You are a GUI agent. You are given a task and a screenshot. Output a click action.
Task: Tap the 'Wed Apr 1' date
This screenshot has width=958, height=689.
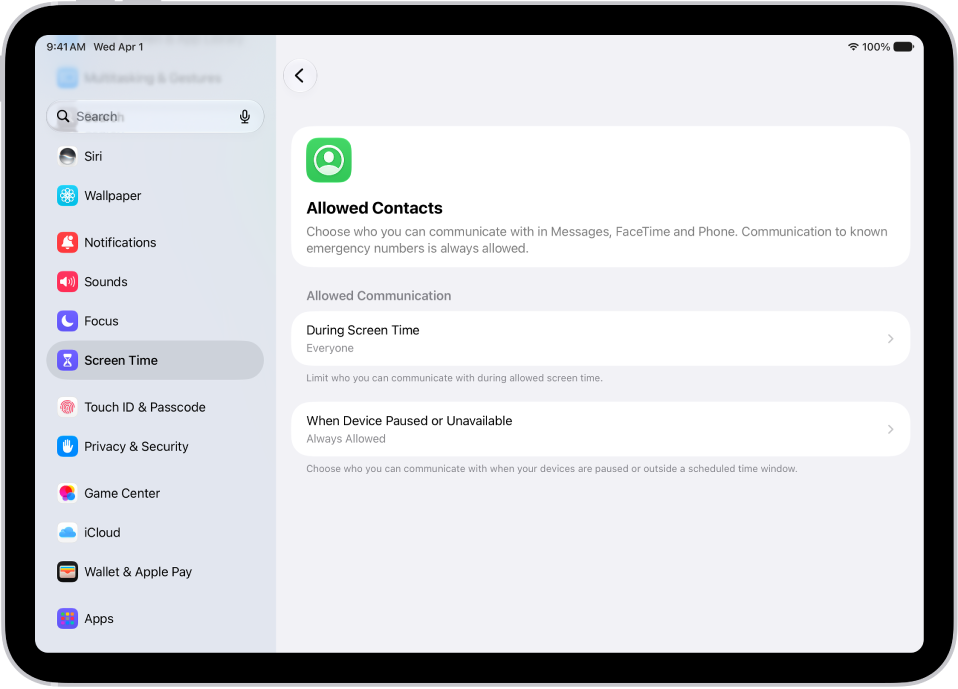119,47
